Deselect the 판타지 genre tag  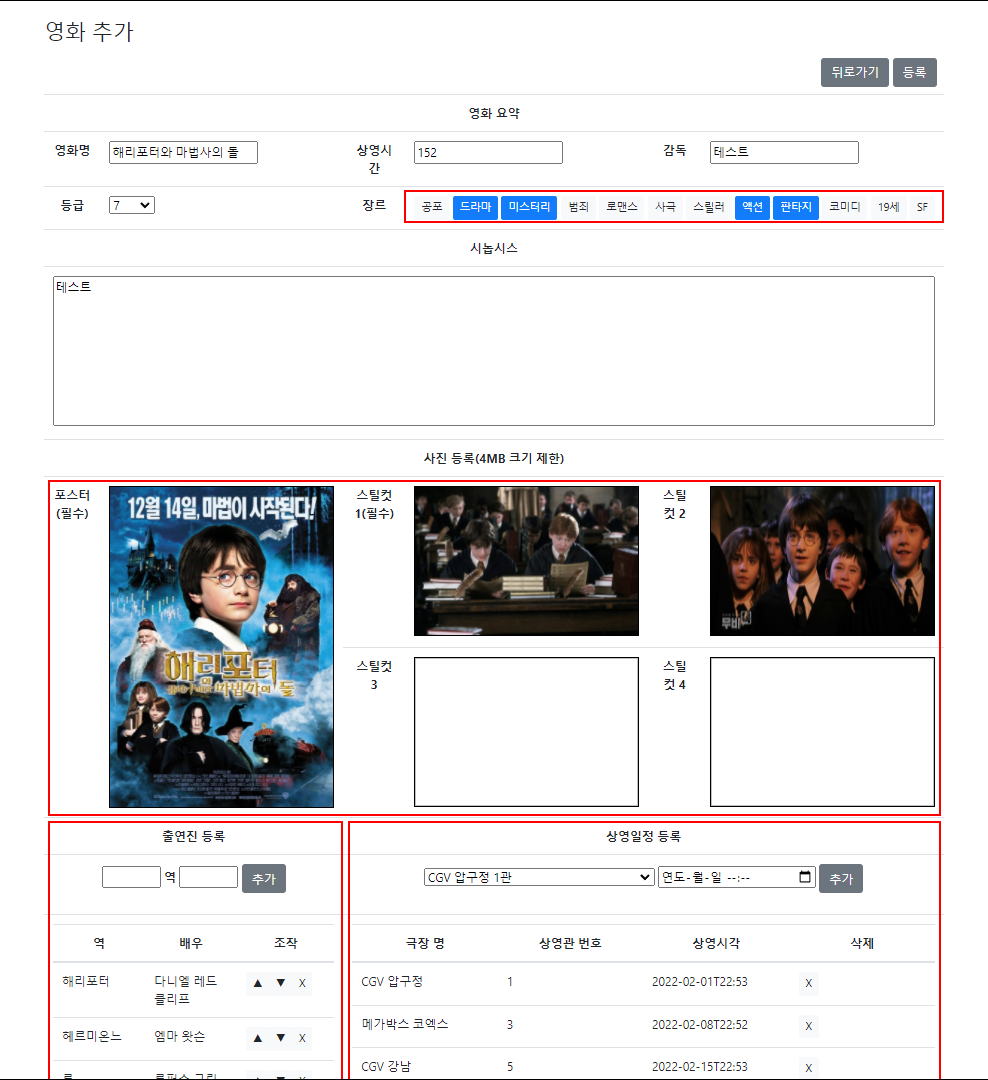click(796, 207)
